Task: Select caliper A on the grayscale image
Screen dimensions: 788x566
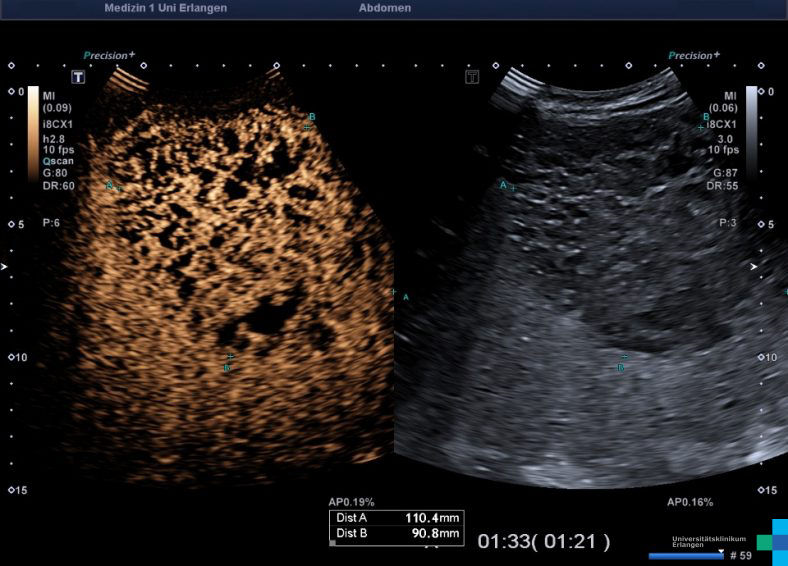Action: pyautogui.click(x=512, y=187)
